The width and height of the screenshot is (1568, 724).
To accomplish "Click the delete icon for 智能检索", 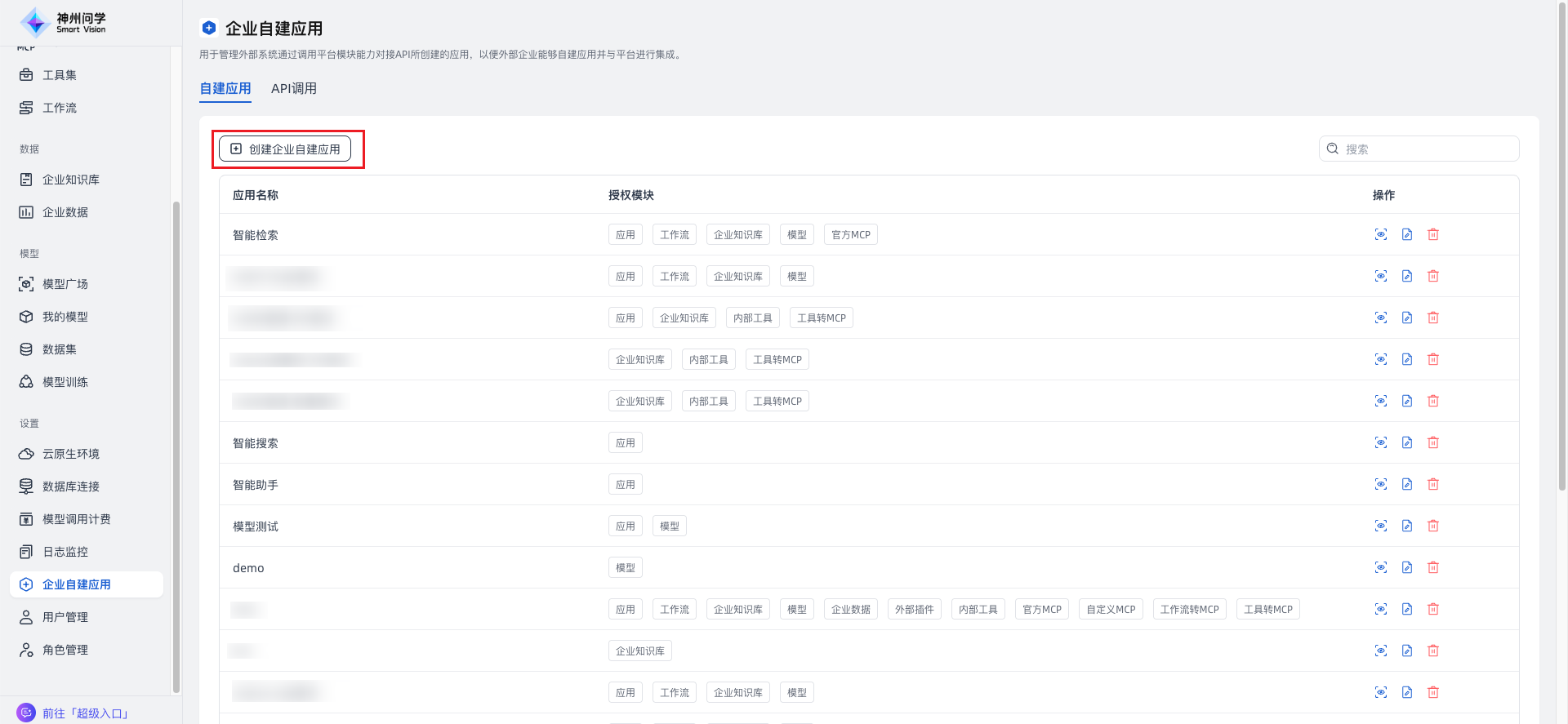I will (x=1432, y=234).
